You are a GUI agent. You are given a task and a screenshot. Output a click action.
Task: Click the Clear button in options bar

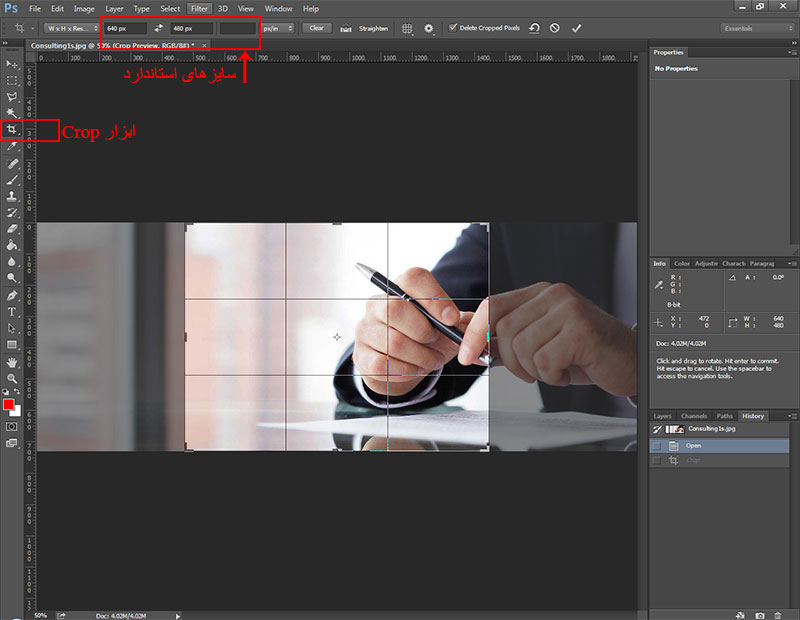click(x=316, y=28)
